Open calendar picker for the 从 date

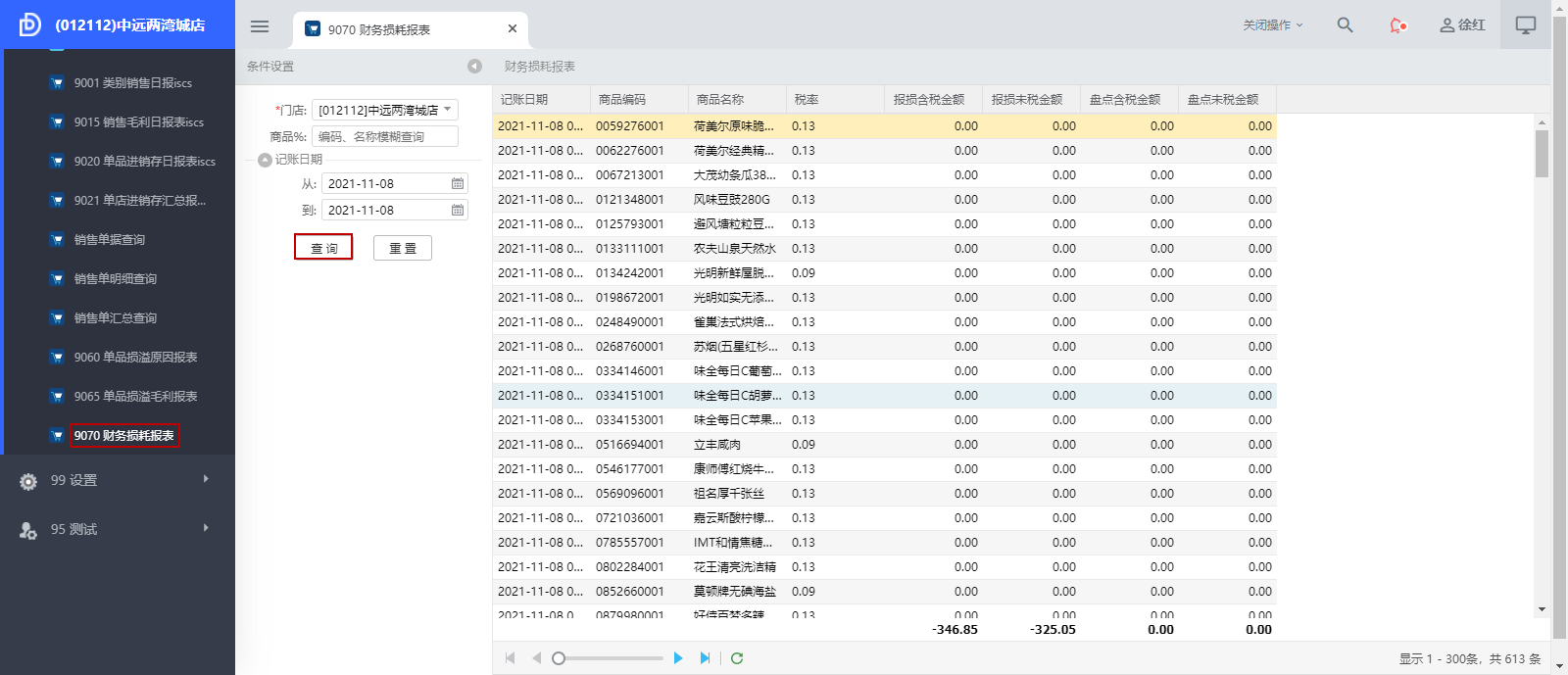pyautogui.click(x=457, y=184)
